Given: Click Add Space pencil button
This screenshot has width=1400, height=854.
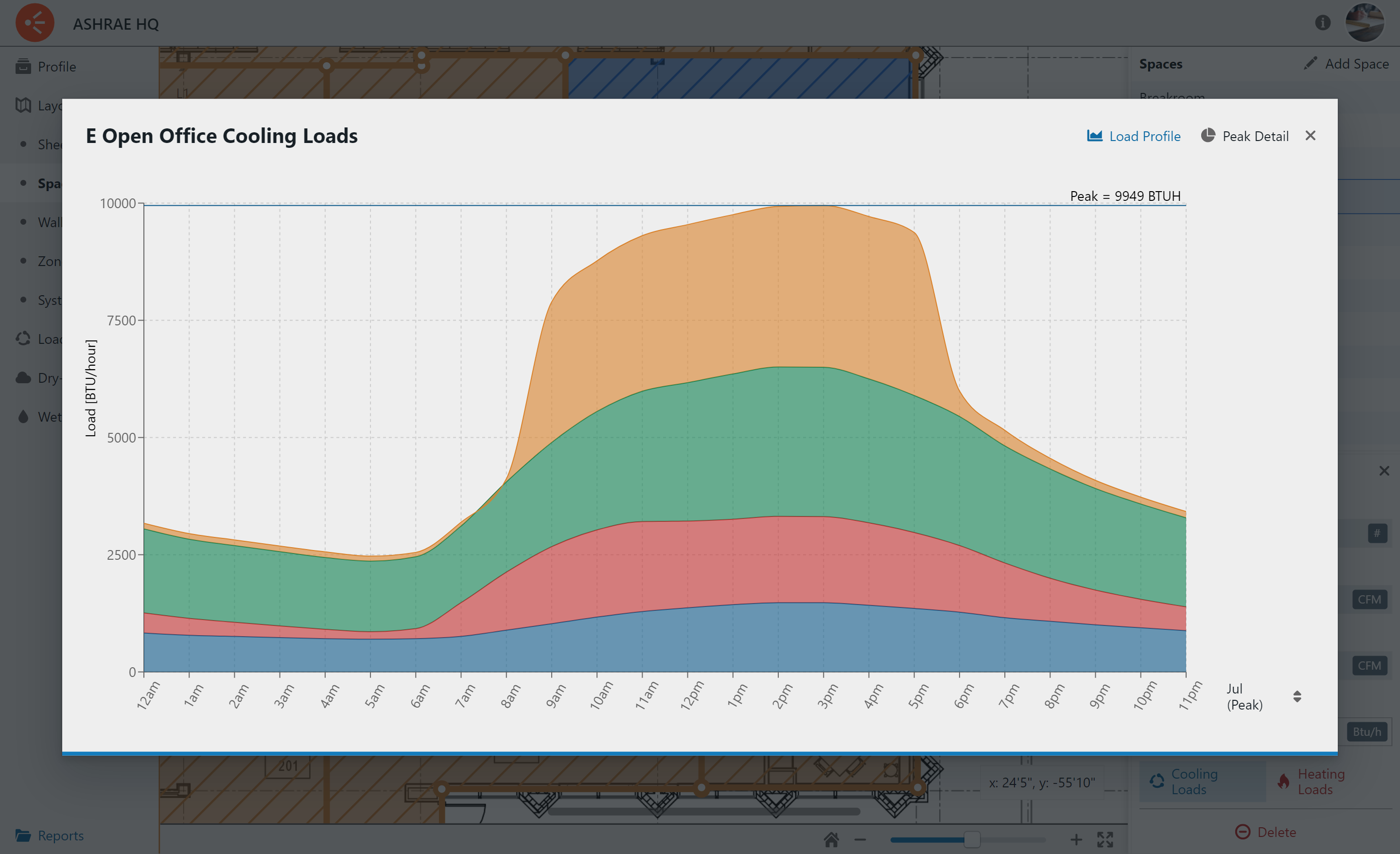Looking at the screenshot, I should coord(1346,64).
